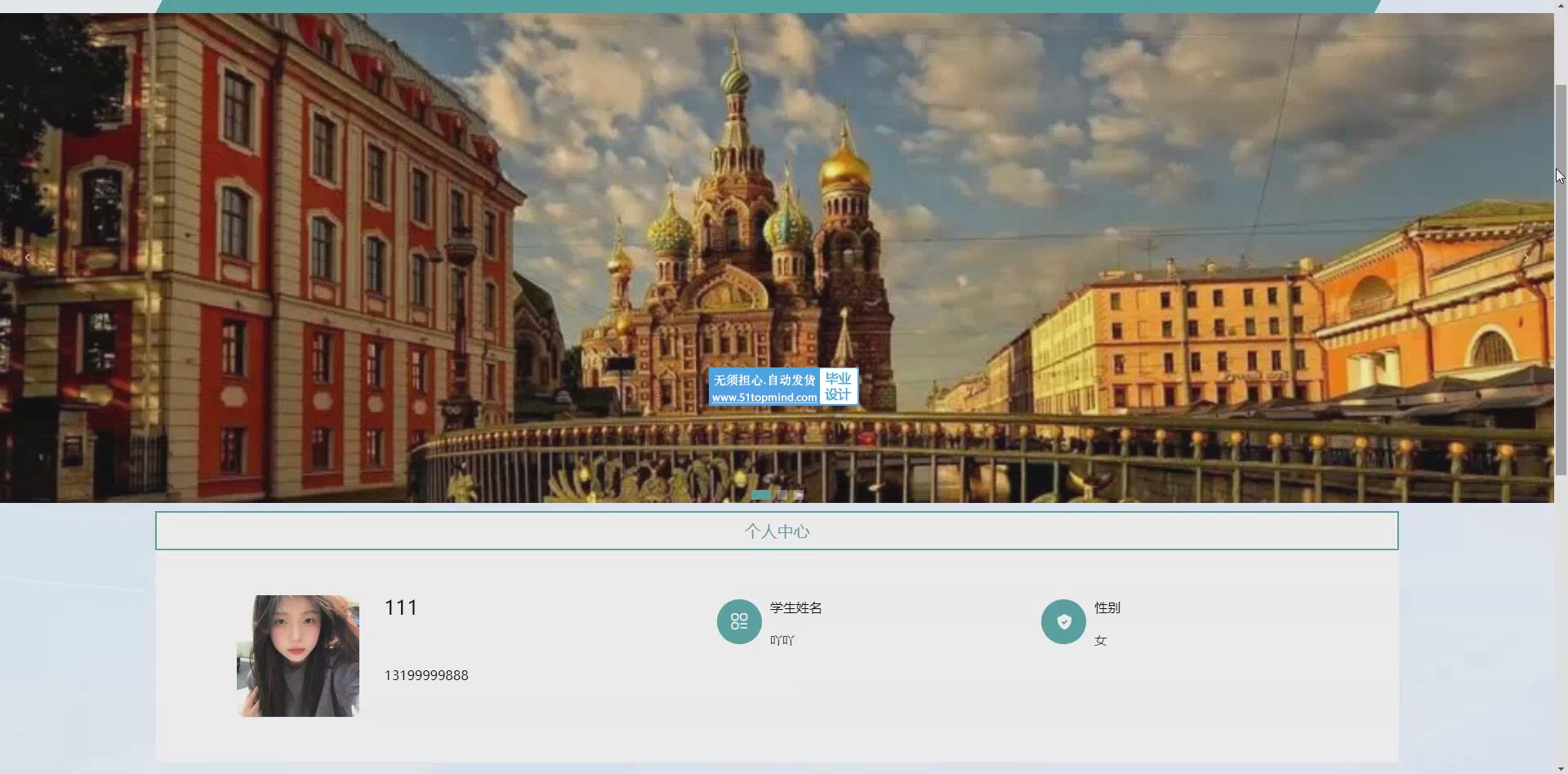Click the 性别 label

1107,607
